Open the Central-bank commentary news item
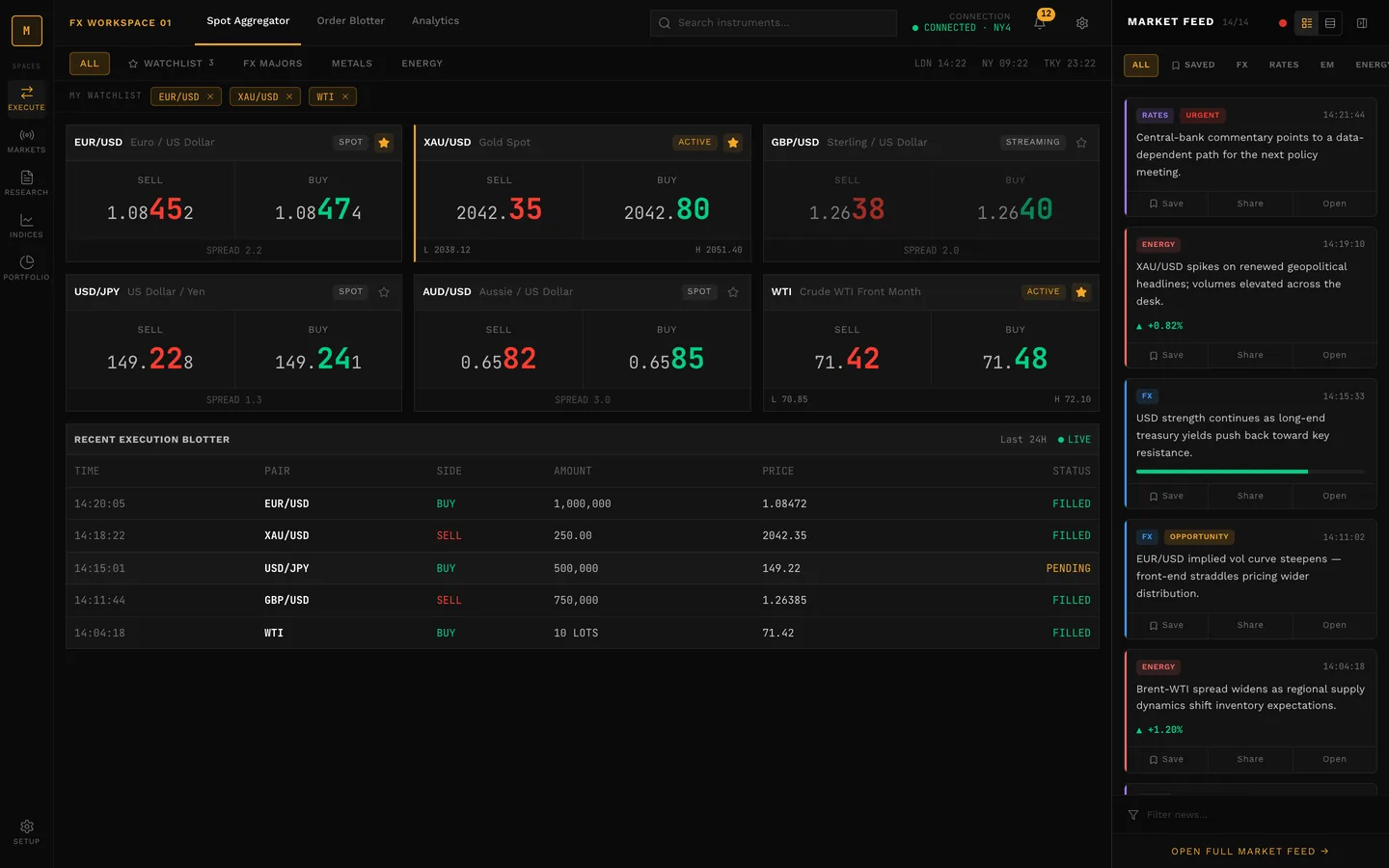Image resolution: width=1389 pixels, height=868 pixels. click(x=1334, y=203)
